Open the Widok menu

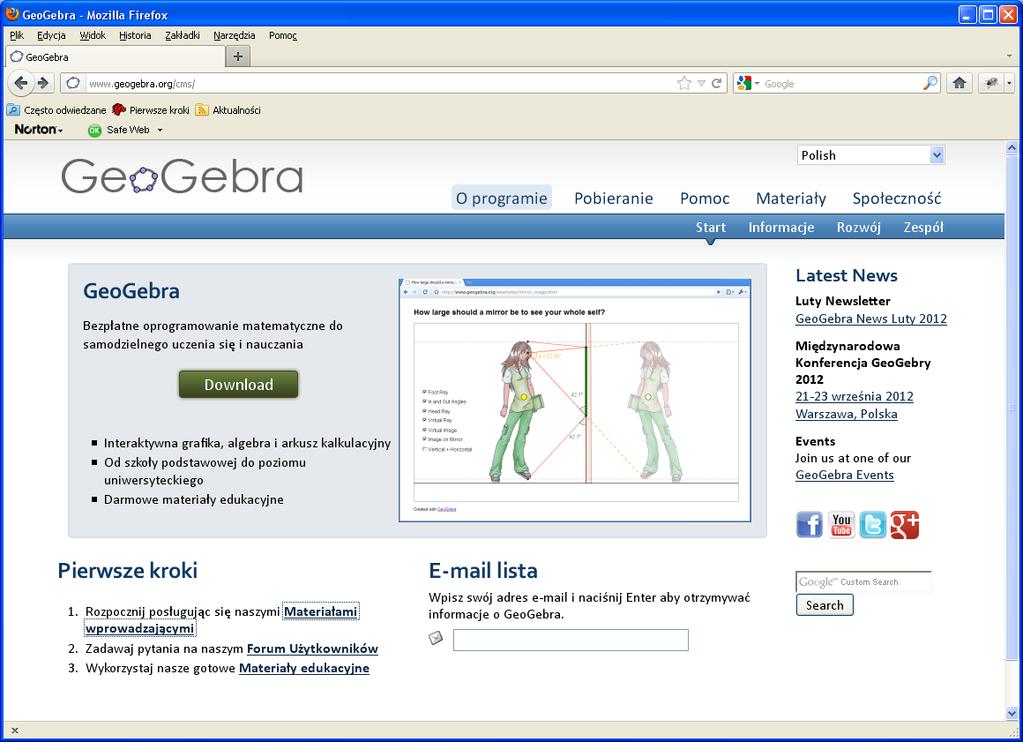92,35
